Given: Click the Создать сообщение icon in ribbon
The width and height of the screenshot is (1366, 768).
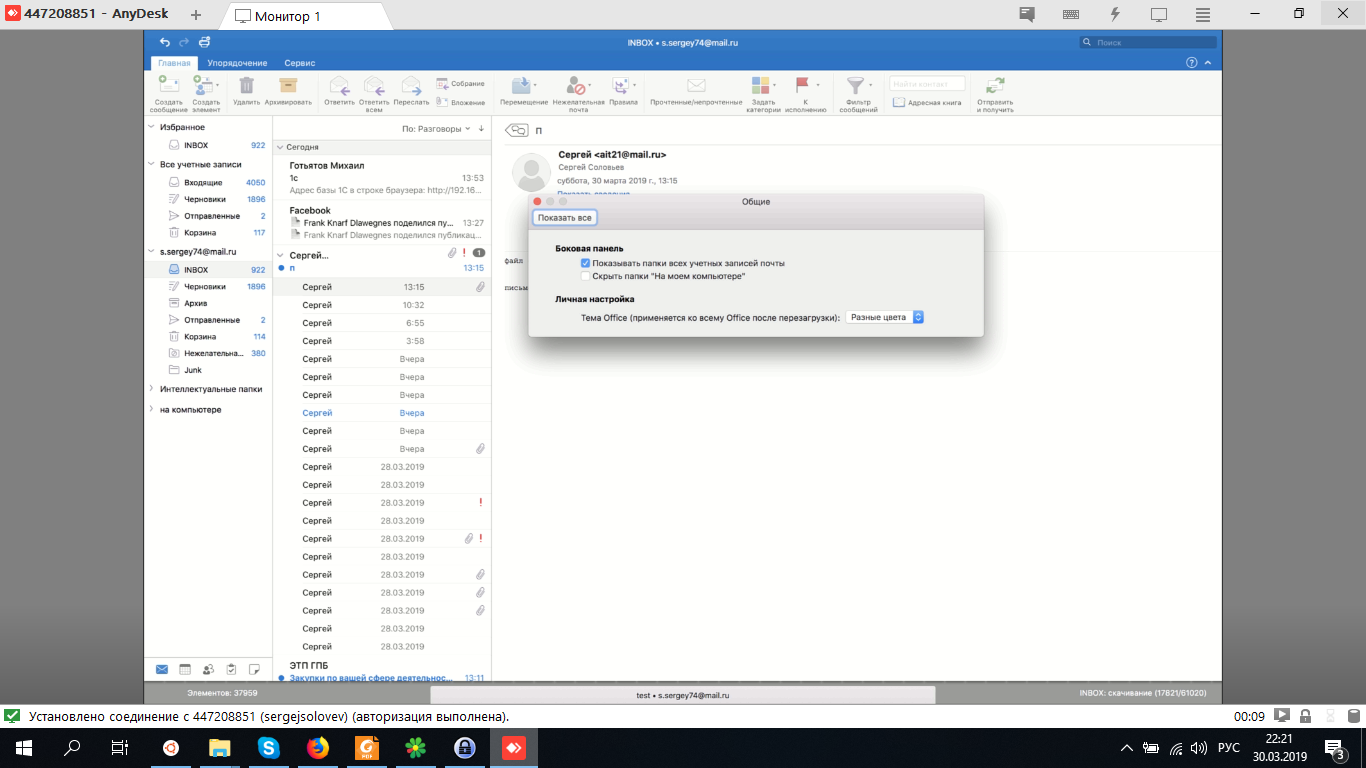Looking at the screenshot, I should 169,86.
